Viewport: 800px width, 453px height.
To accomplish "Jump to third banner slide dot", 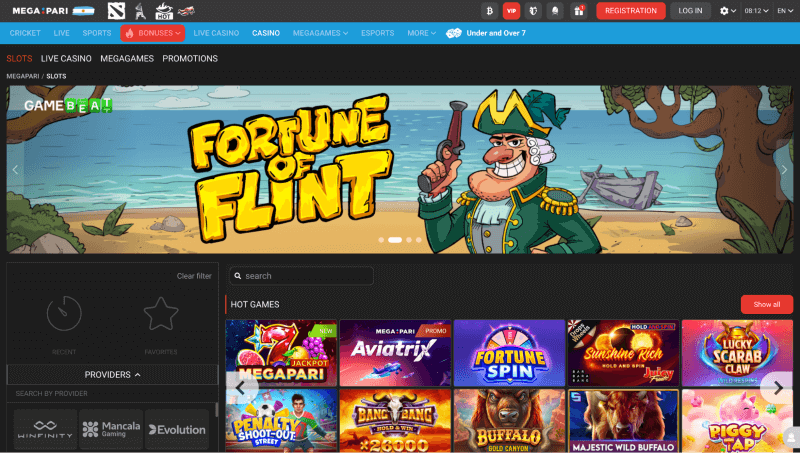I will pyautogui.click(x=409, y=240).
